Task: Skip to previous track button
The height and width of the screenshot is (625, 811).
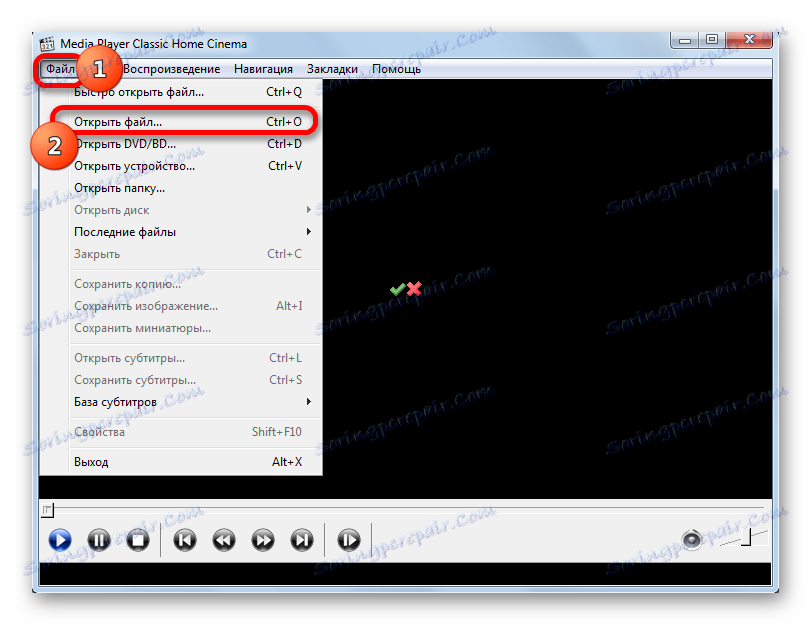Action: 185,540
